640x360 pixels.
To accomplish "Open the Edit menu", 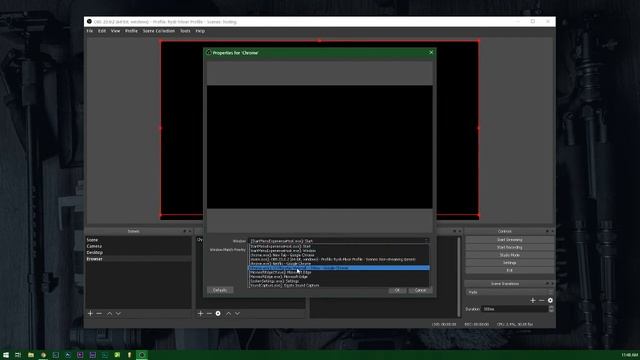I will pos(102,31).
